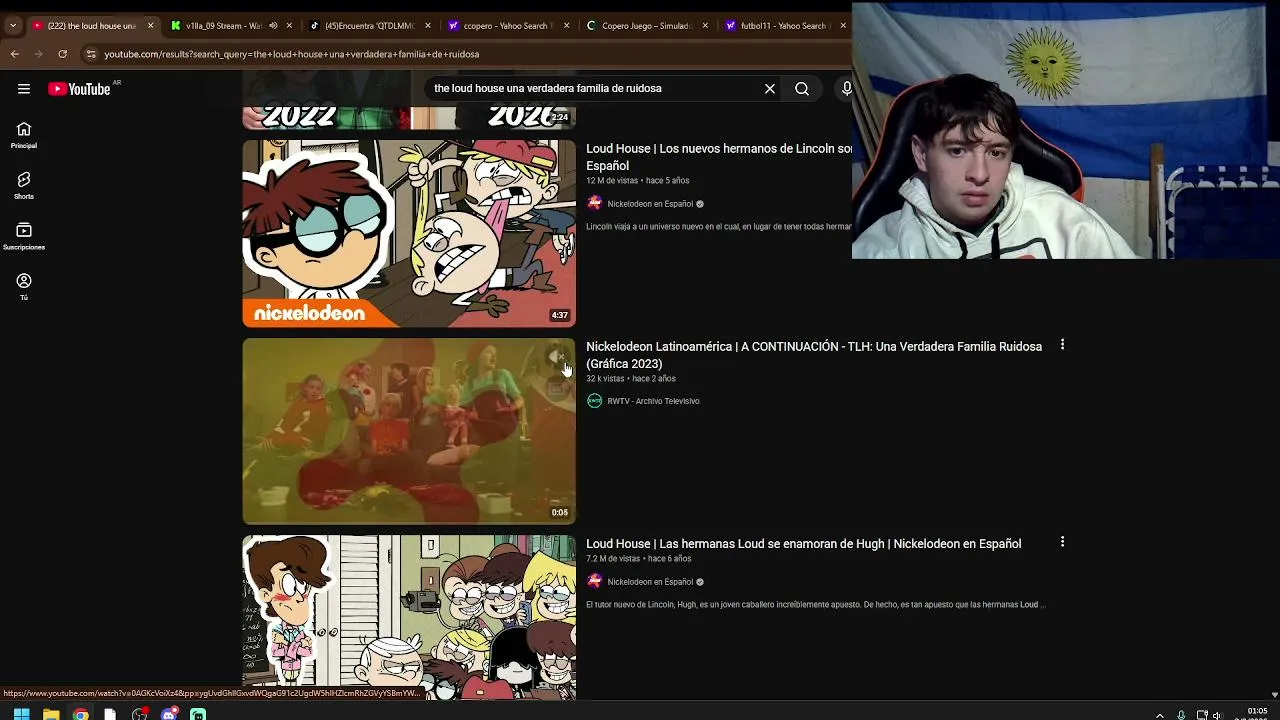Start voice search with microphone icon

coord(846,88)
